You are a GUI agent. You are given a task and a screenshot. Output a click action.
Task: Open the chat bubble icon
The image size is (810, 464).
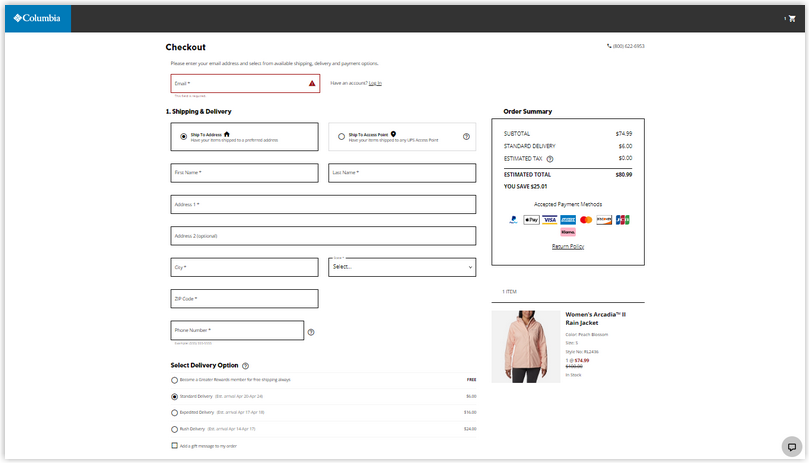coord(791,447)
